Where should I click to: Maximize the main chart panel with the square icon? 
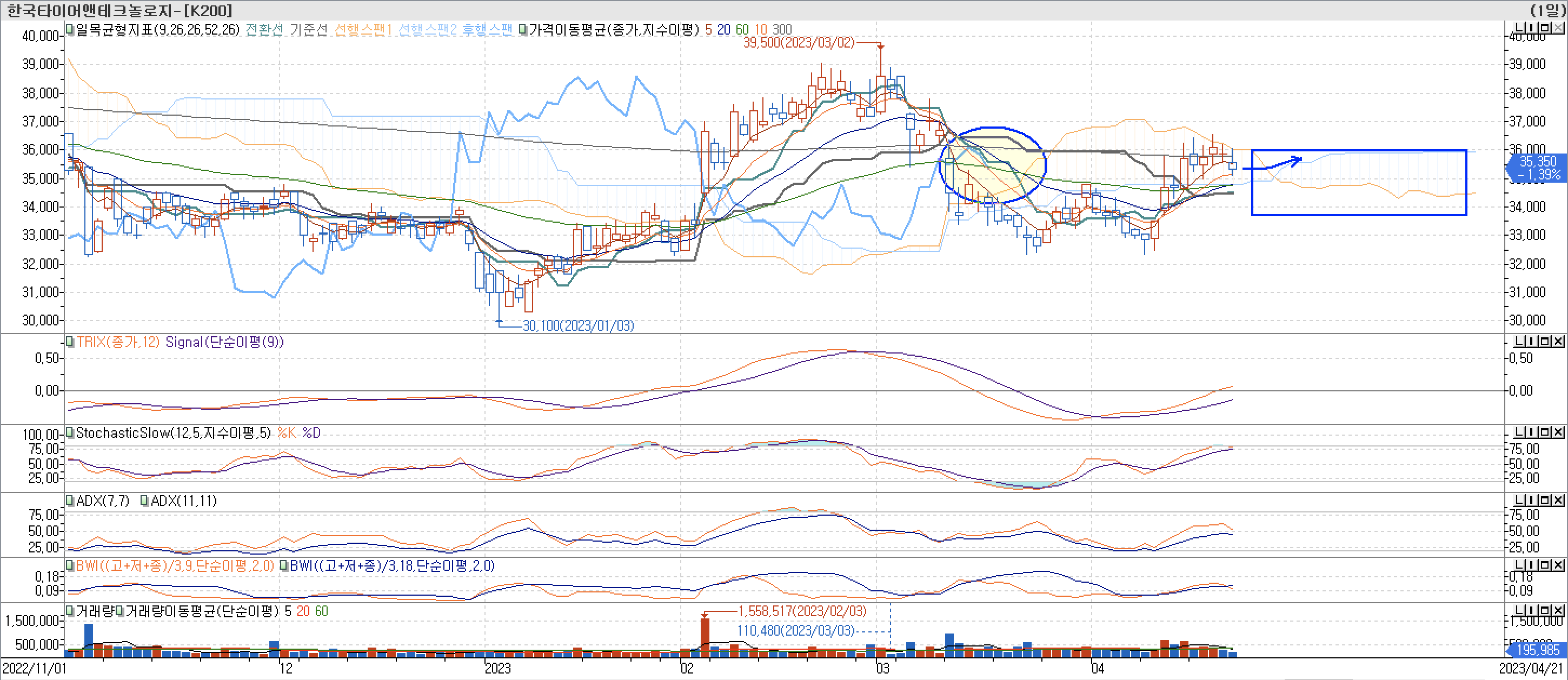click(x=1545, y=28)
